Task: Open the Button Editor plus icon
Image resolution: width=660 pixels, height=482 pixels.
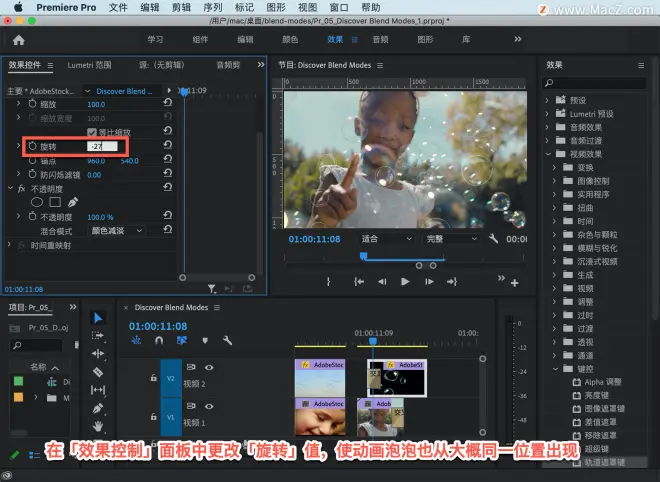Action: [514, 283]
